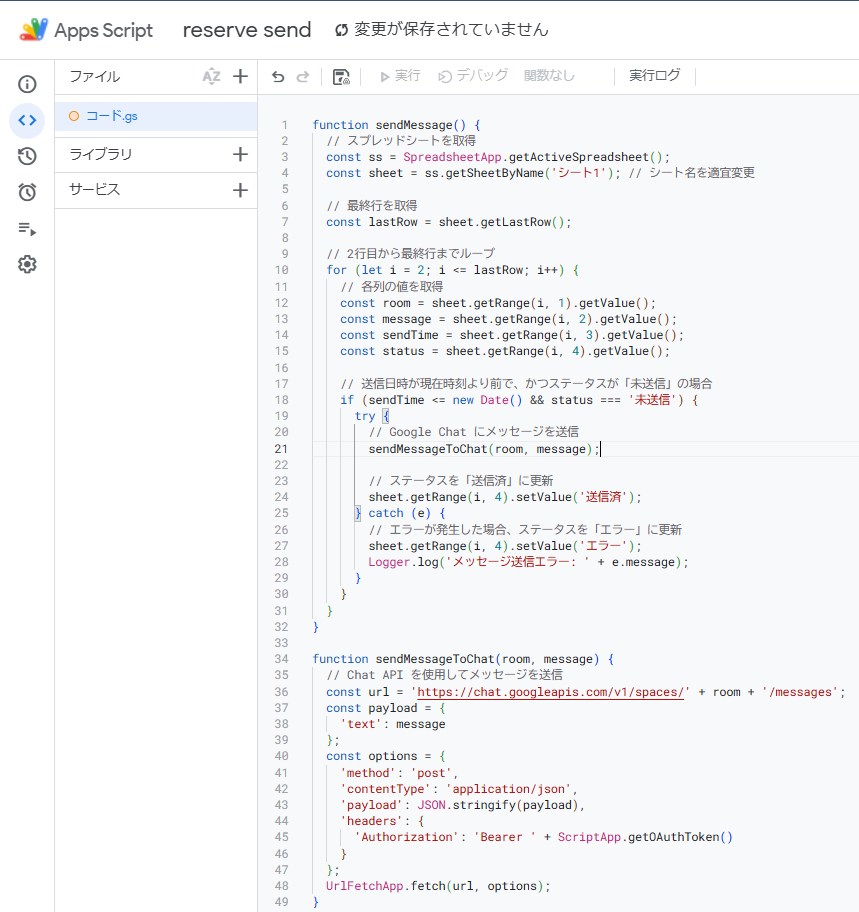This screenshot has width=859, height=912.
Task: Select the コード.gs file
Action: (156, 116)
